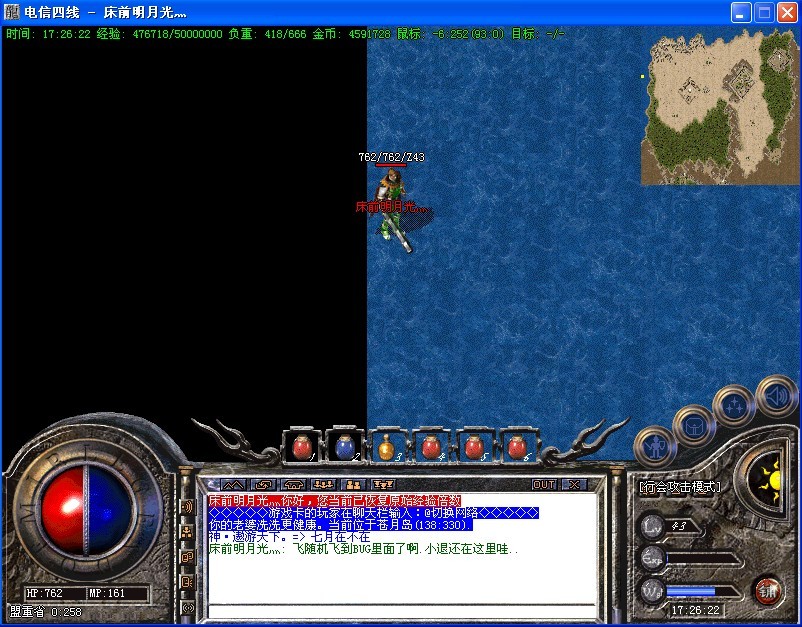Close the 电信四线 game window

click(x=788, y=13)
